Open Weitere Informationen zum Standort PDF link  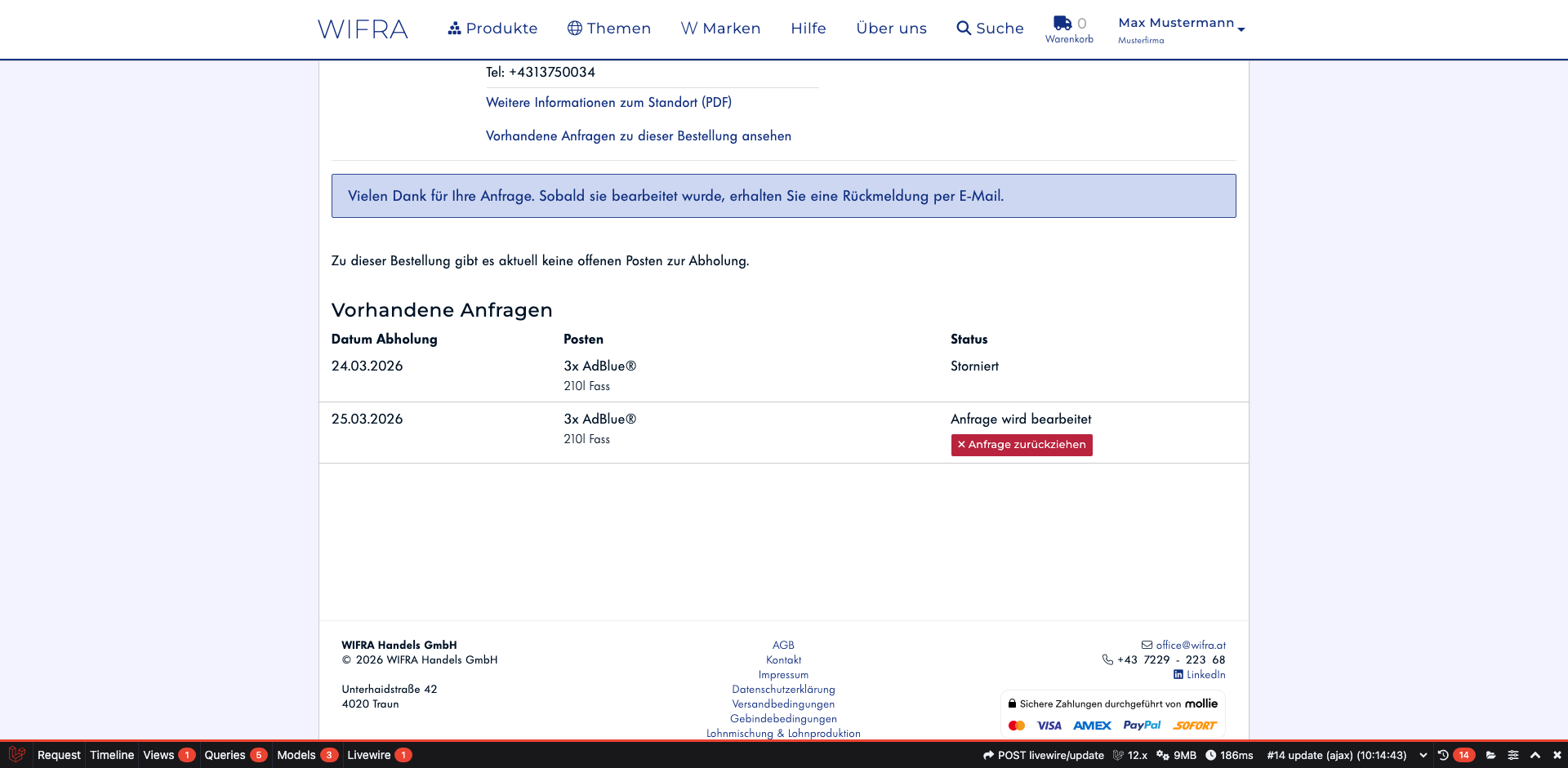coord(608,103)
